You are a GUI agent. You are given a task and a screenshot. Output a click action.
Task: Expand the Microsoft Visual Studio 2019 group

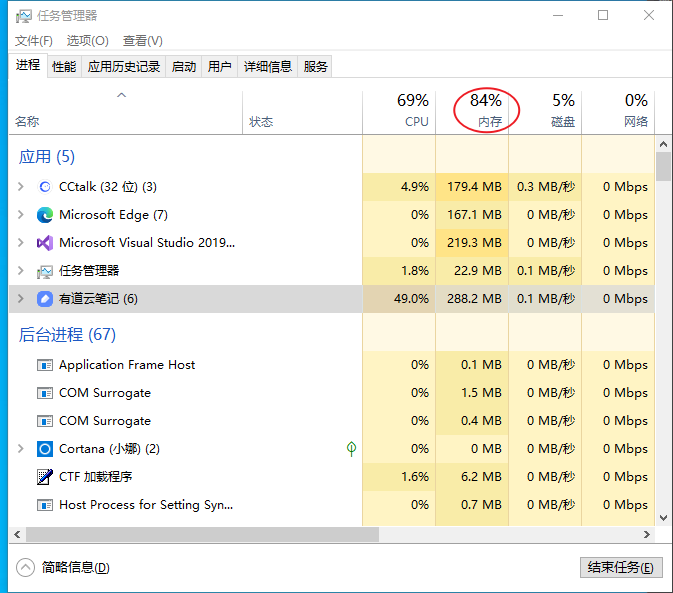point(20,242)
